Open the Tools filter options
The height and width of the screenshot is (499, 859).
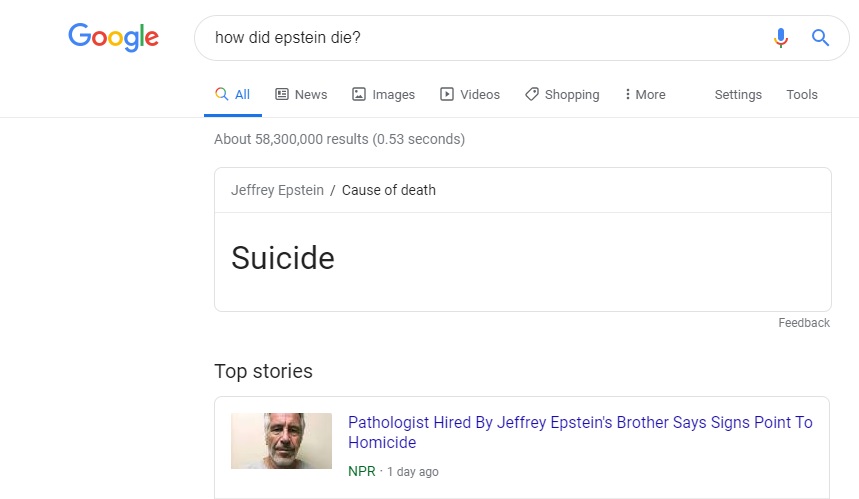(x=802, y=94)
